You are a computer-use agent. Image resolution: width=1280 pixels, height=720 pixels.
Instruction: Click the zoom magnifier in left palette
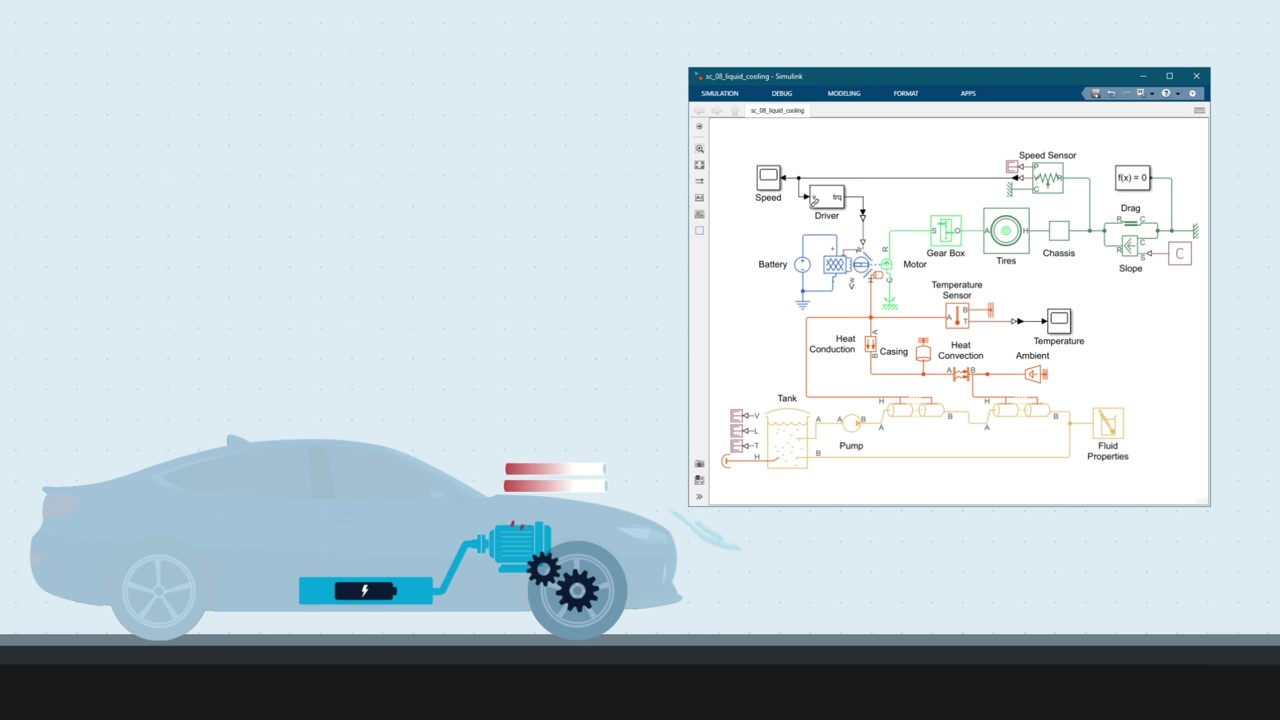[x=700, y=149]
